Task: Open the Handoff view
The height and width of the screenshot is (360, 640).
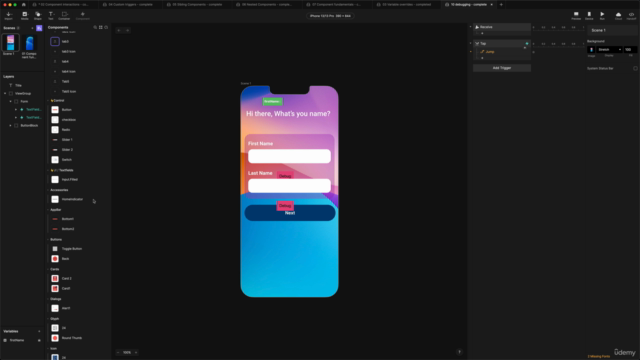Action: click(x=631, y=16)
